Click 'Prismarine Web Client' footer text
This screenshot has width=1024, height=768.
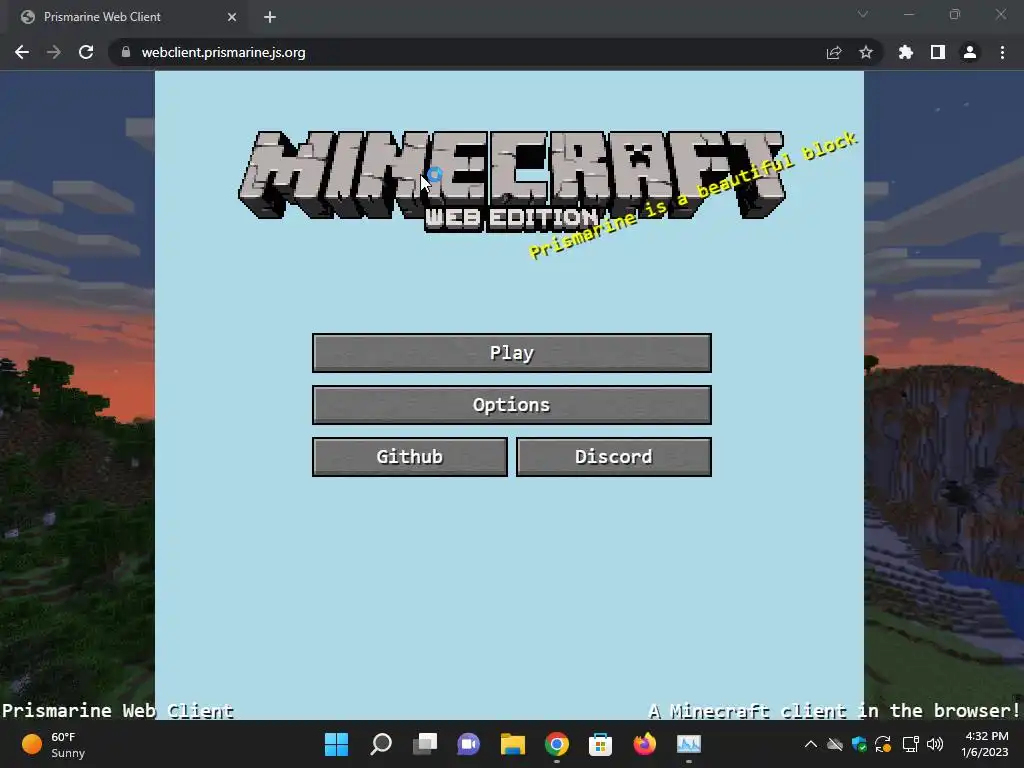(x=118, y=711)
